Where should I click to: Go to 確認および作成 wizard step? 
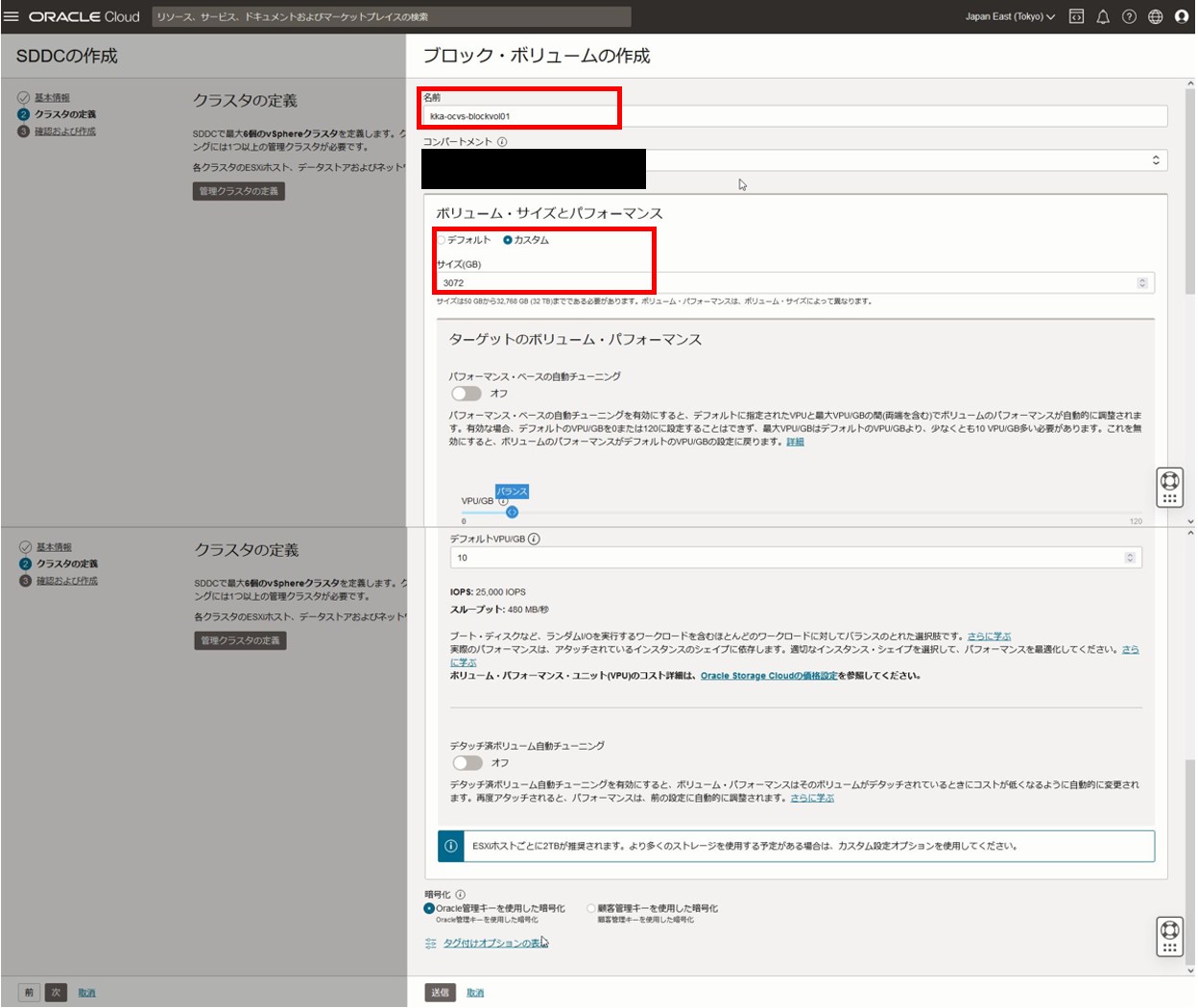tap(65, 132)
